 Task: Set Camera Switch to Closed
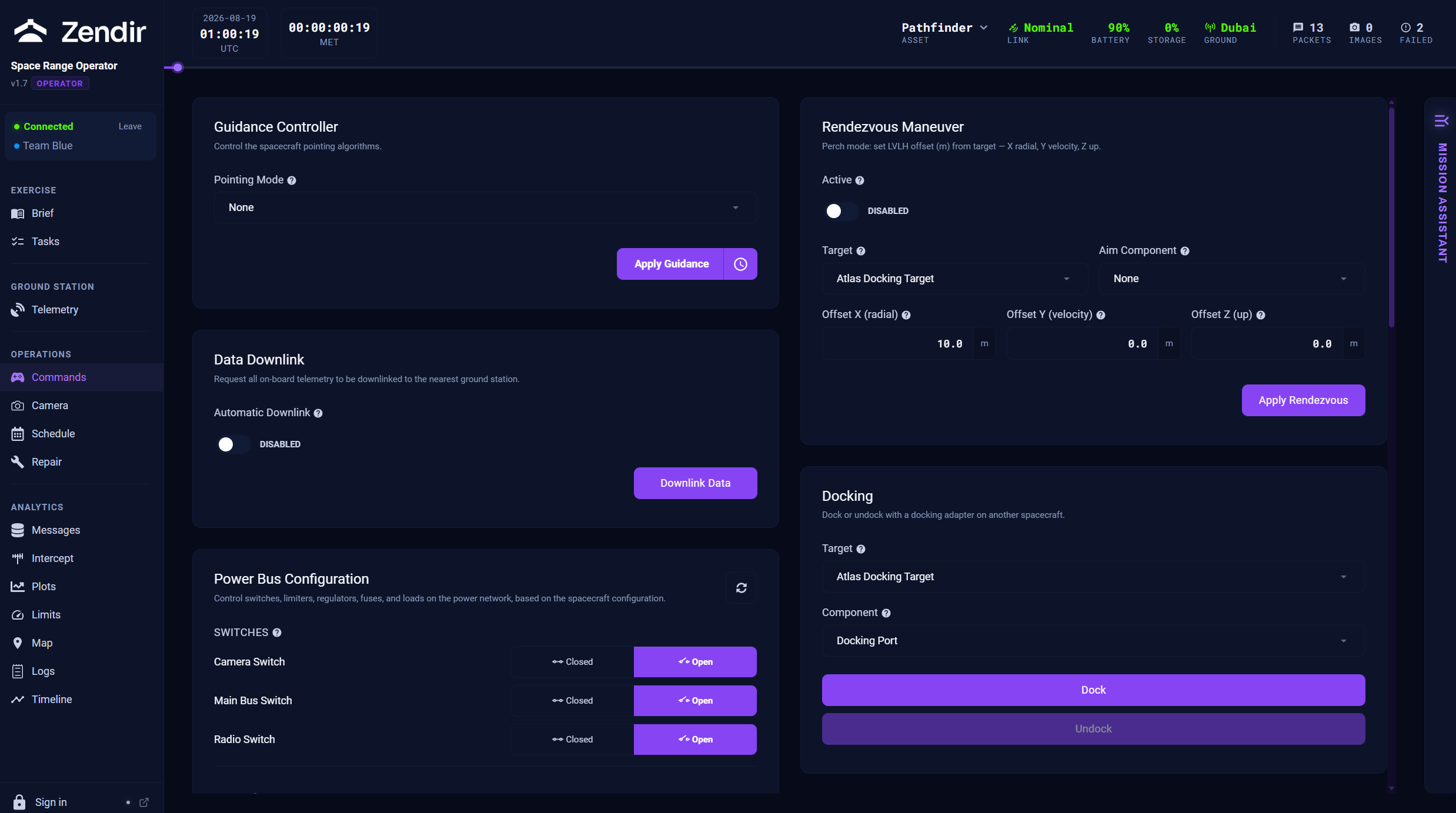coord(572,662)
